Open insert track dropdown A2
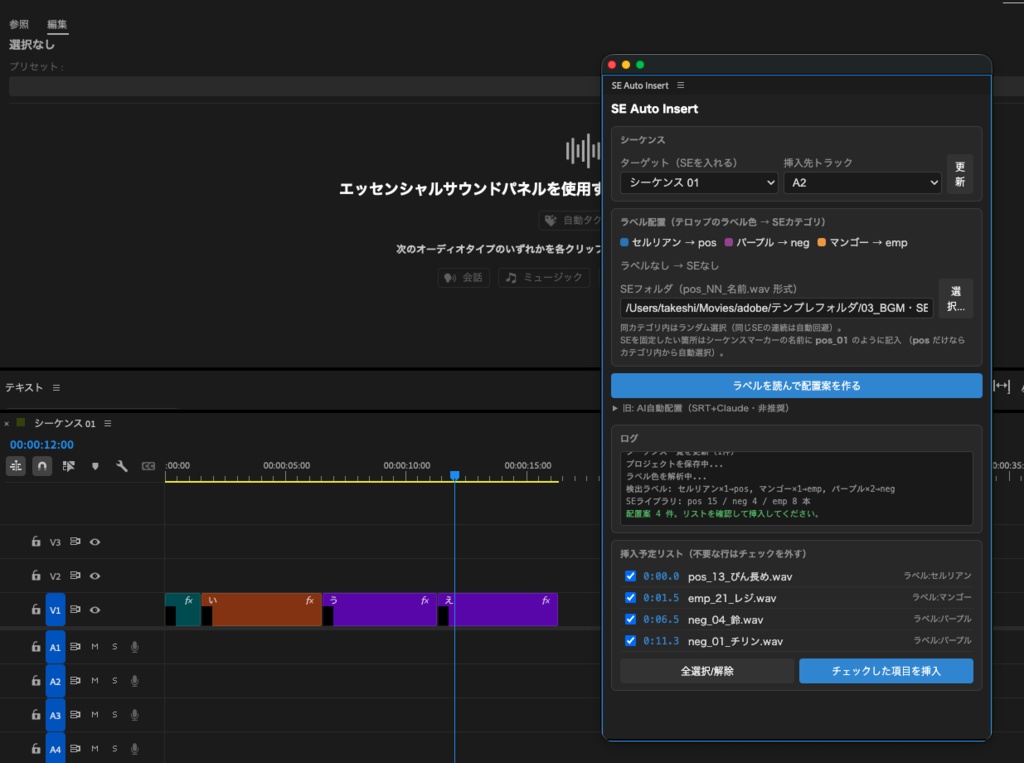The width and height of the screenshot is (1024, 763). (x=863, y=183)
